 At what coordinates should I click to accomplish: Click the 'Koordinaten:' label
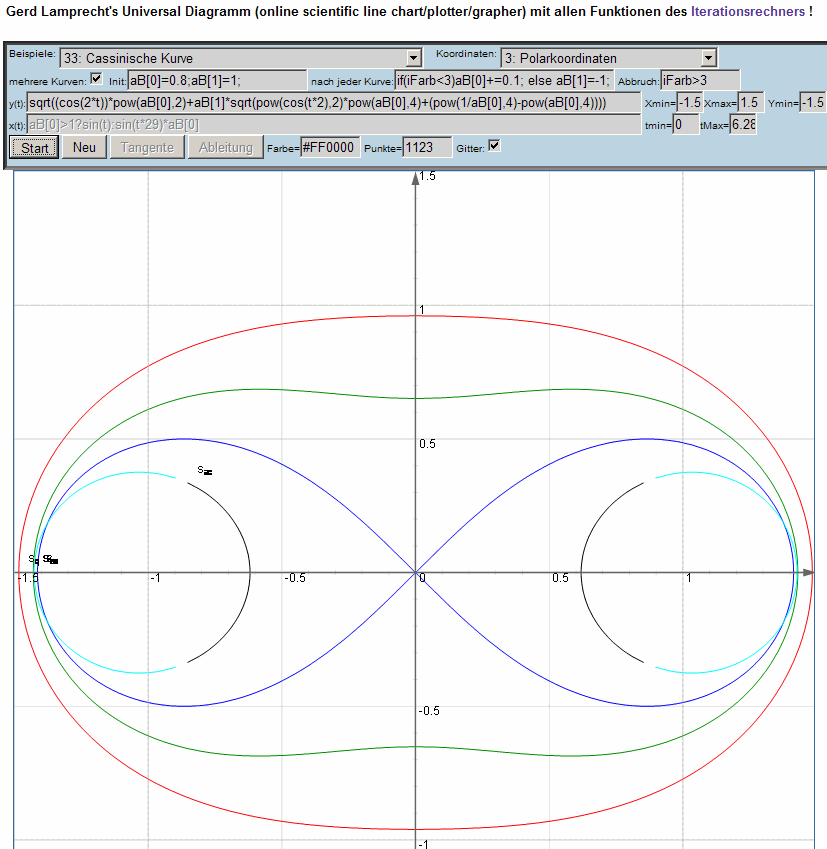point(466,54)
